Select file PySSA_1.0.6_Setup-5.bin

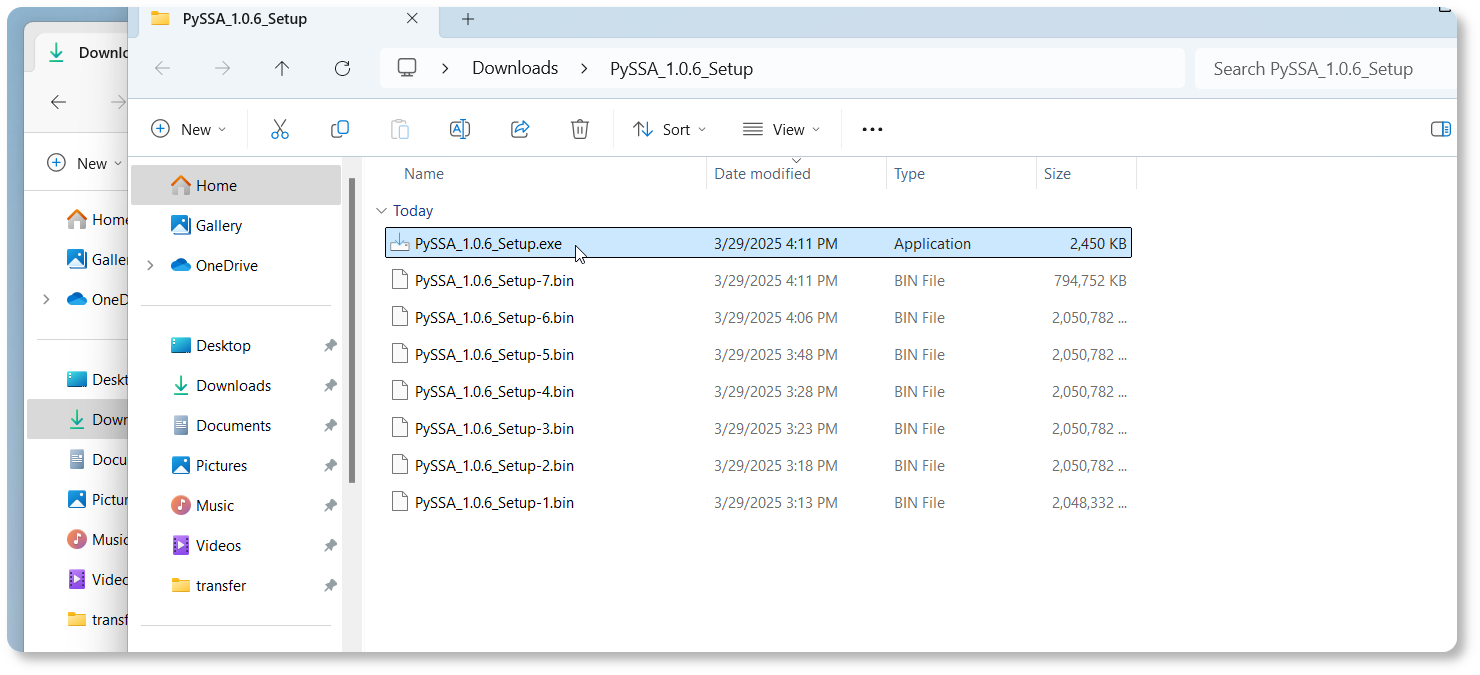[x=758, y=355]
